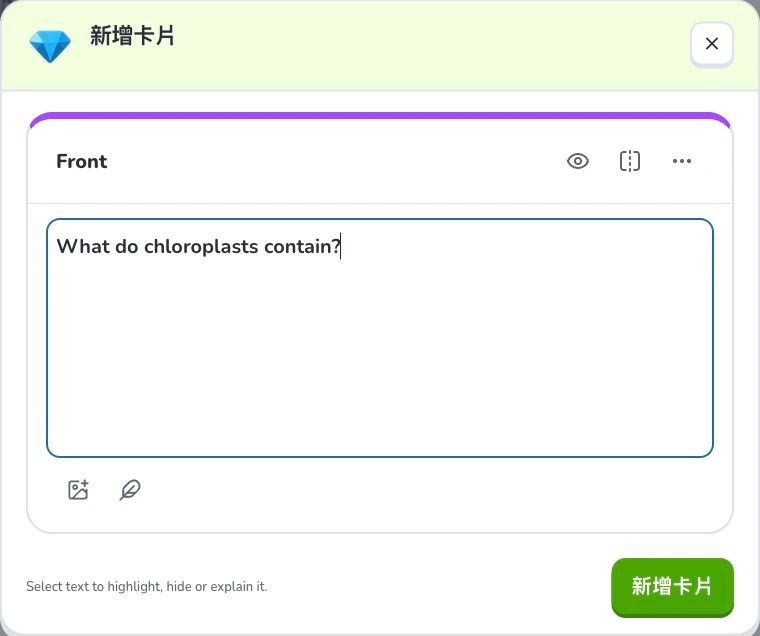This screenshot has height=636, width=760.
Task: Click the 新增卡片 dialog title text
Action: coord(132,36)
